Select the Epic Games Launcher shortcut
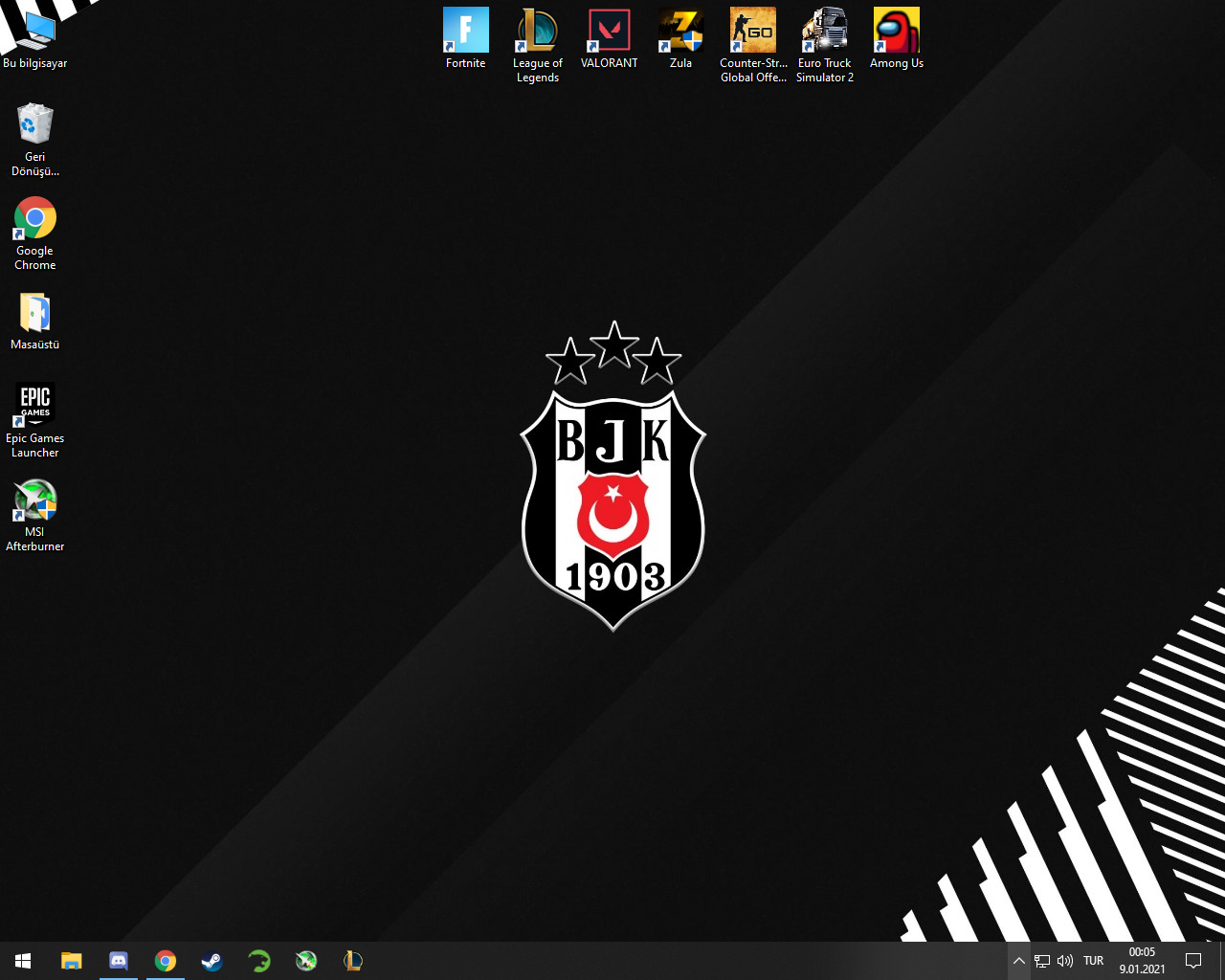 (x=35, y=421)
